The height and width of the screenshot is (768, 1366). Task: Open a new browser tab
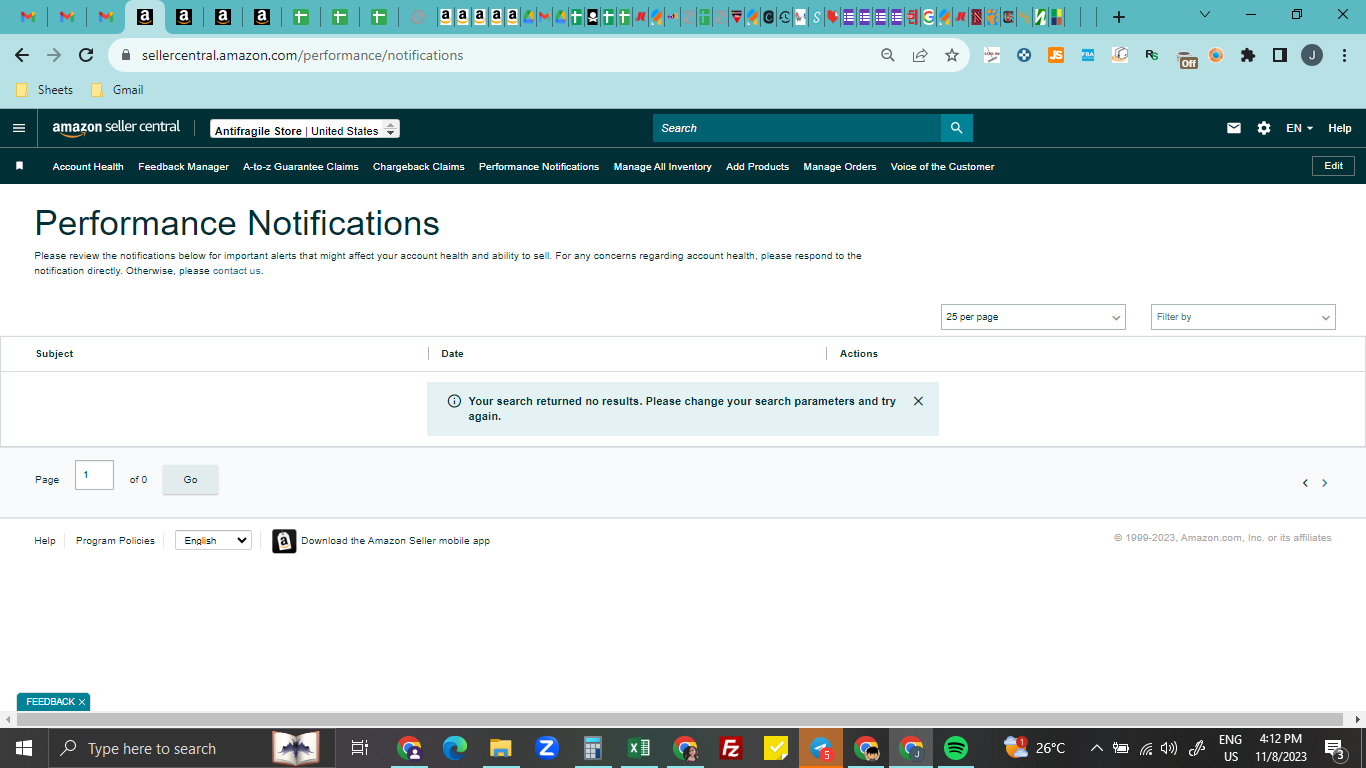(x=1119, y=17)
